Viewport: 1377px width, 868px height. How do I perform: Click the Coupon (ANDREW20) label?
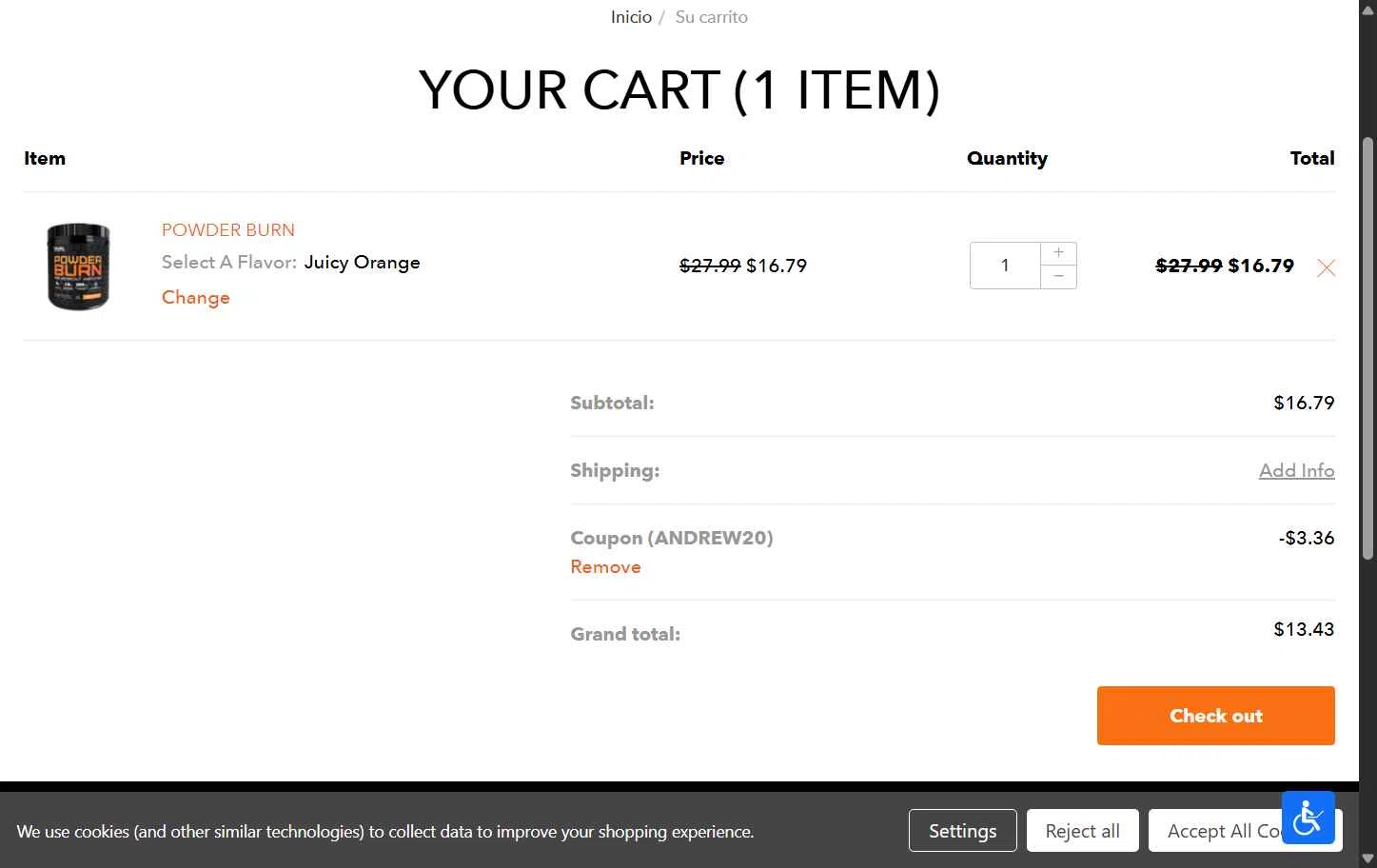pyautogui.click(x=672, y=538)
